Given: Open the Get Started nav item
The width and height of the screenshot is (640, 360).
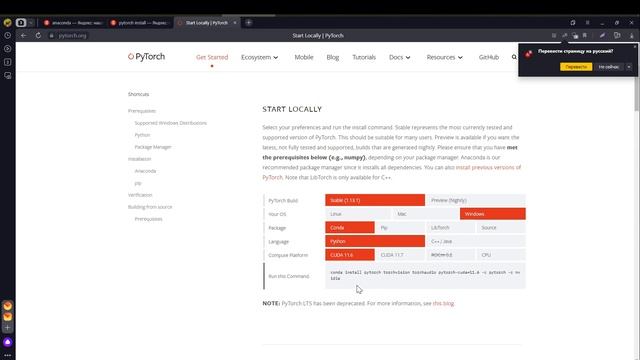Looking at the screenshot, I should [x=212, y=57].
